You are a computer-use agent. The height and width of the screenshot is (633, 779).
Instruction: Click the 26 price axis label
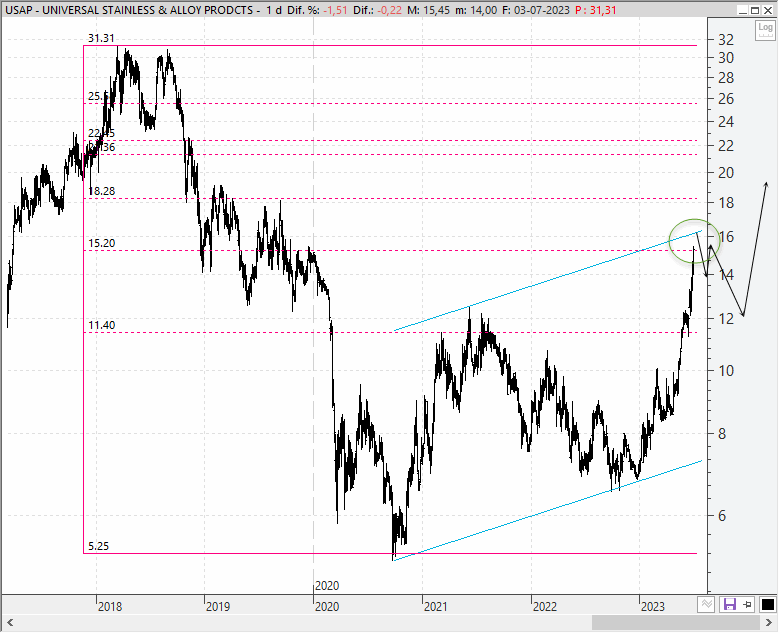coord(726,99)
